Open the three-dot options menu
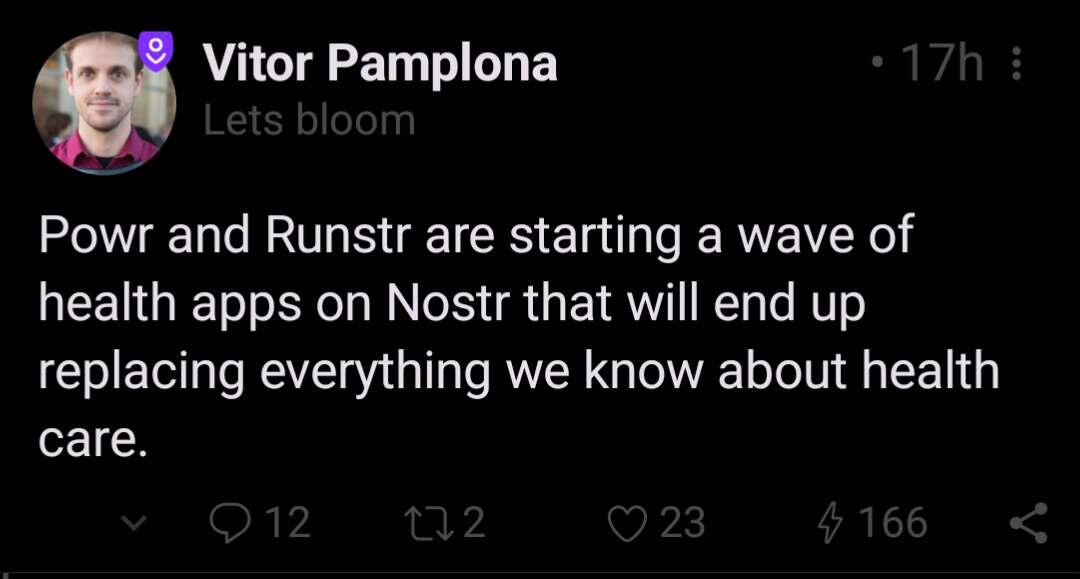 1016,63
